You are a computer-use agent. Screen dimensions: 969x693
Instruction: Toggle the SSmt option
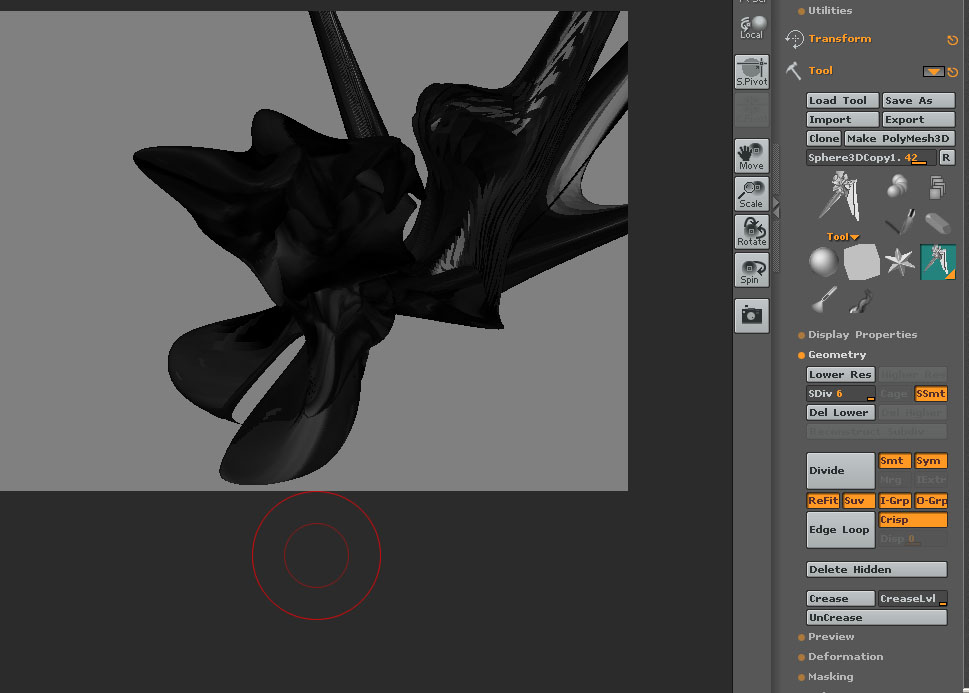coord(931,394)
